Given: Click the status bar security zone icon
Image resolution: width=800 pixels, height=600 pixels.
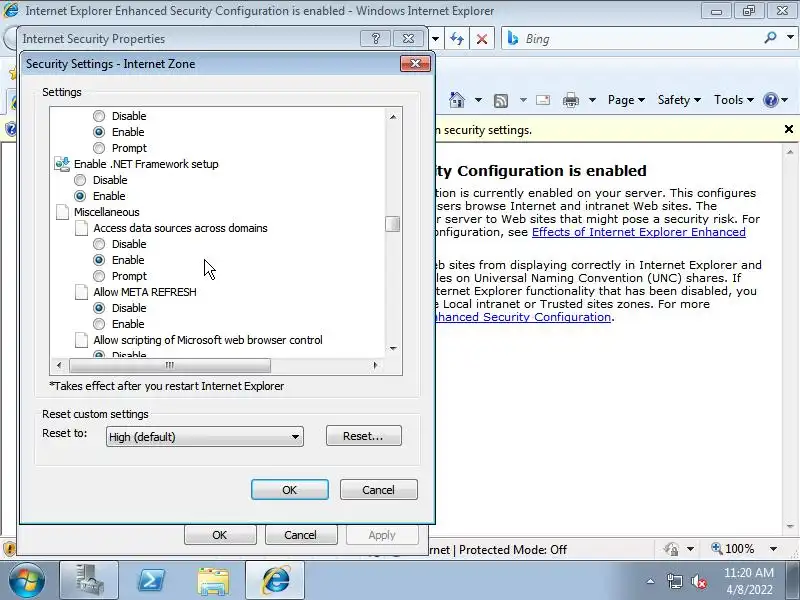Looking at the screenshot, I should (671, 549).
